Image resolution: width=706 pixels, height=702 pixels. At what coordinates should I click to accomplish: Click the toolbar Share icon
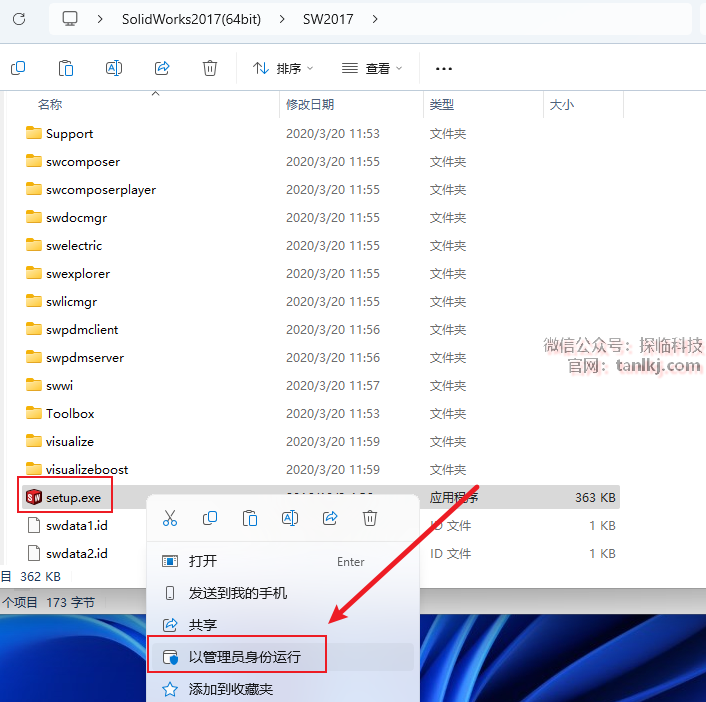(162, 68)
